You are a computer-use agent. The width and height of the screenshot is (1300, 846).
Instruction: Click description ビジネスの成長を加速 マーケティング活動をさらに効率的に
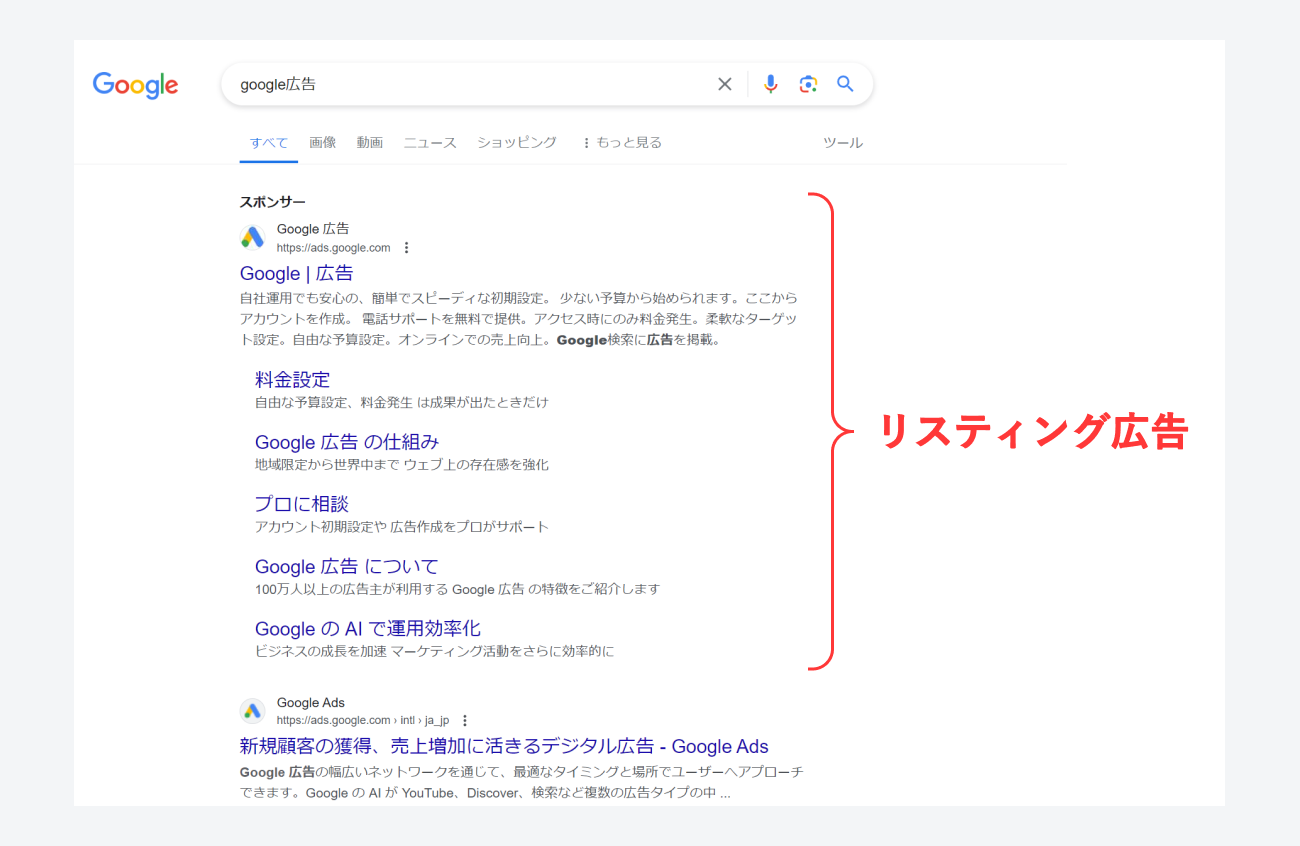[434, 651]
